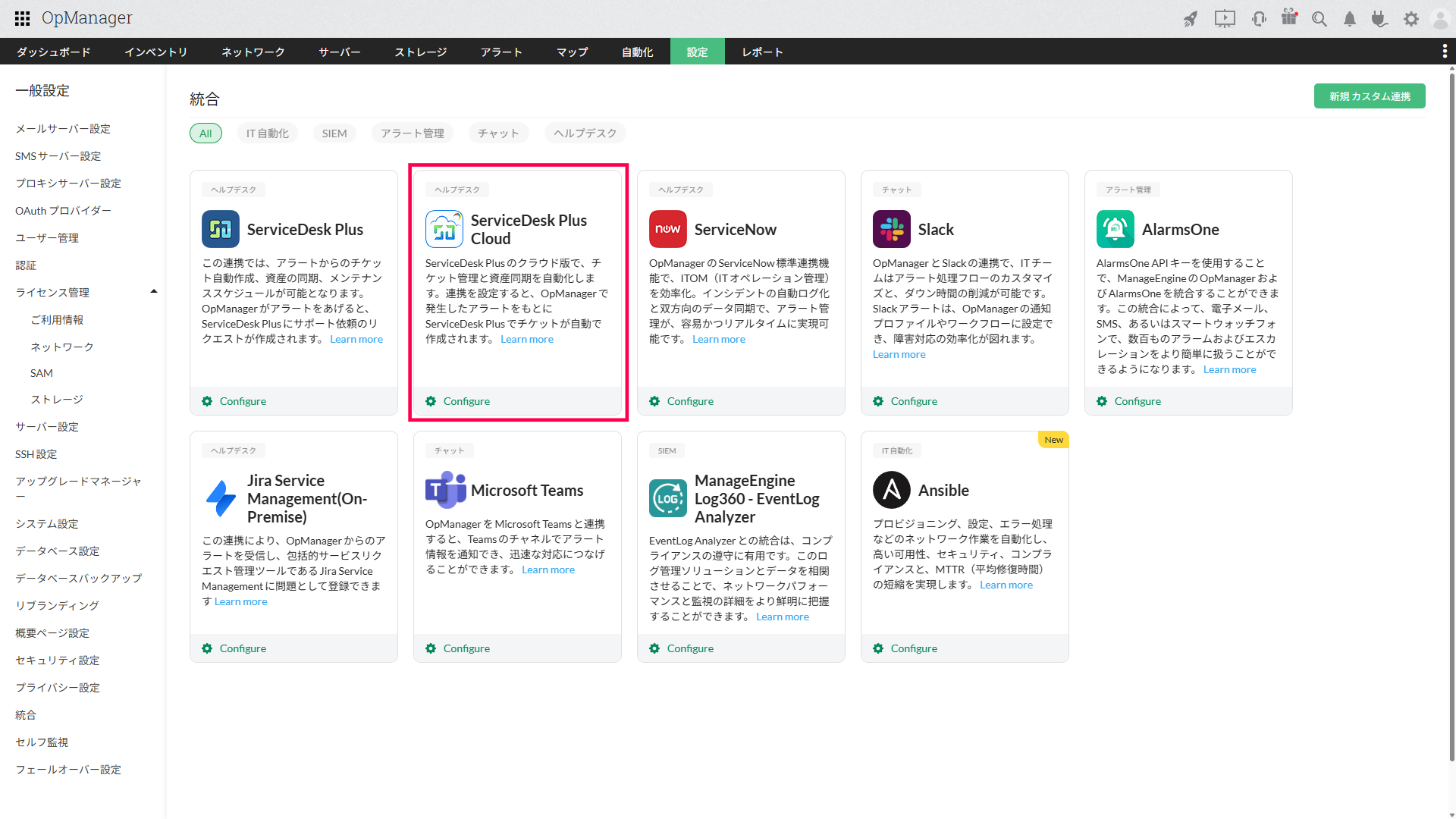The height and width of the screenshot is (819, 1456).
Task: Click the Ansible logo icon
Action: [892, 490]
